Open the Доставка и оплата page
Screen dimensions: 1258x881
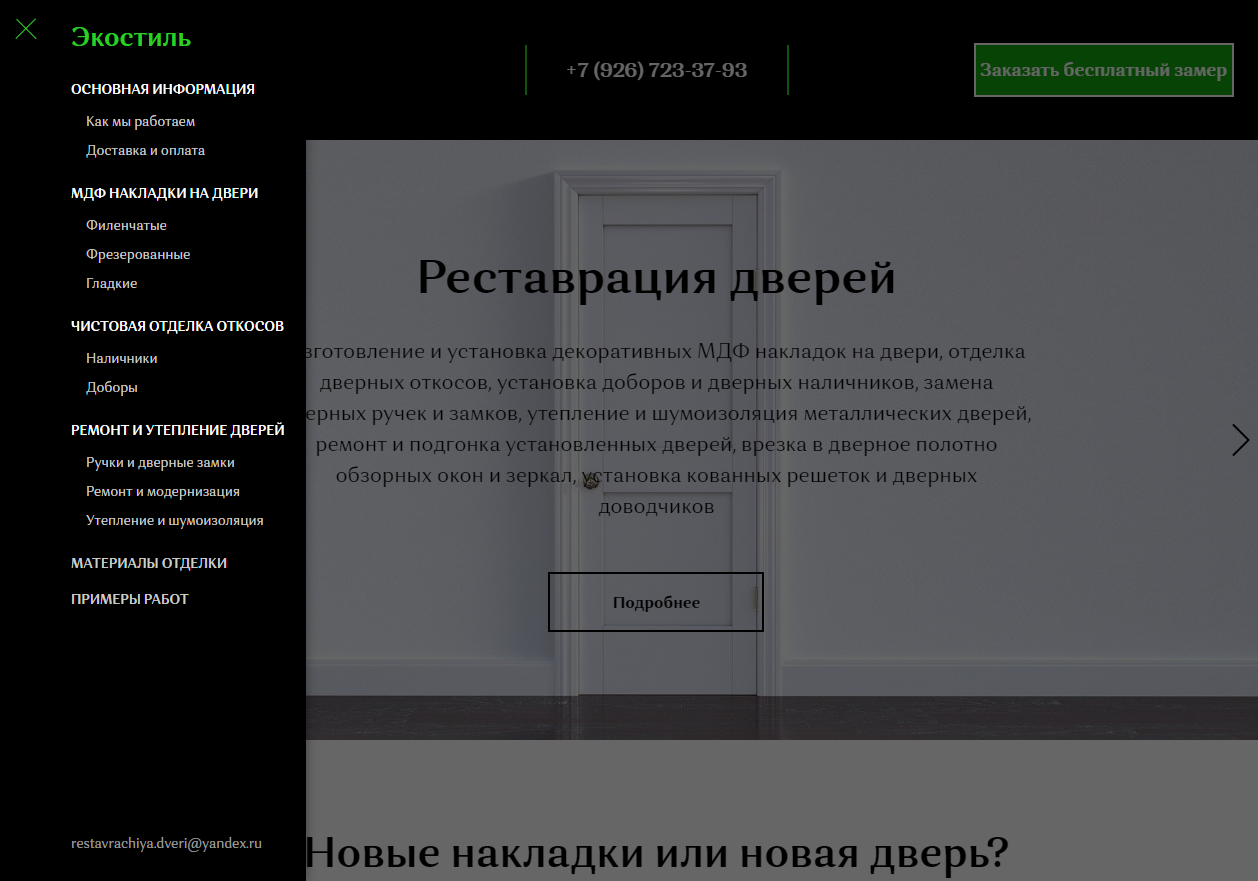(x=145, y=150)
